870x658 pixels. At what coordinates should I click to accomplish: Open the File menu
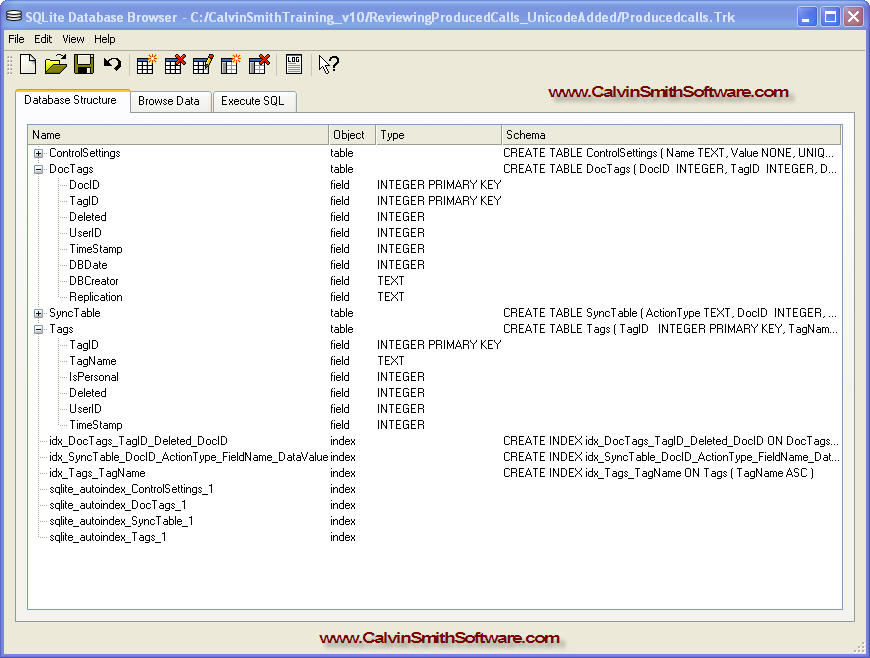[16, 39]
